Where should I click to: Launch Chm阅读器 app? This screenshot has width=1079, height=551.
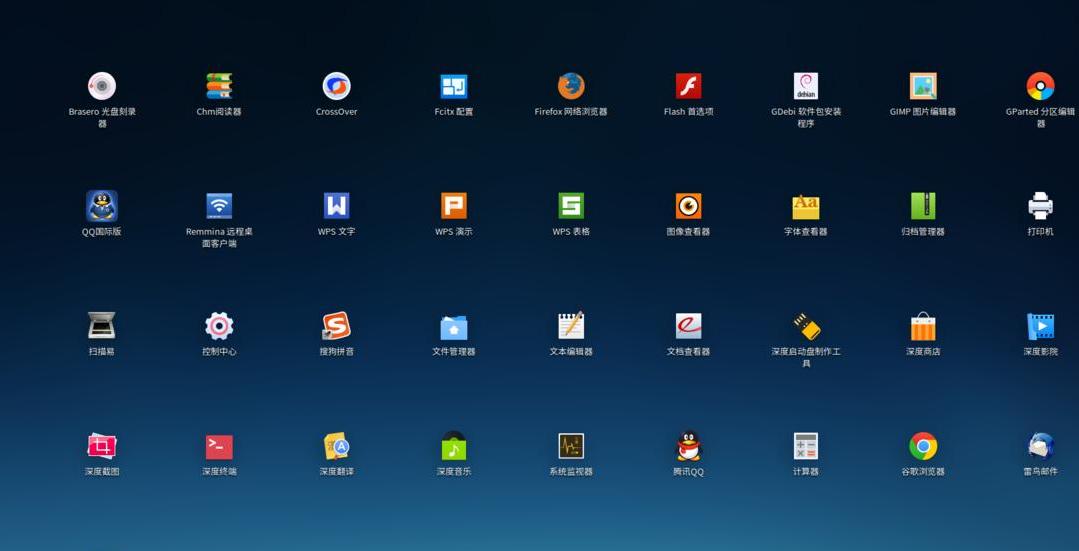tap(219, 86)
